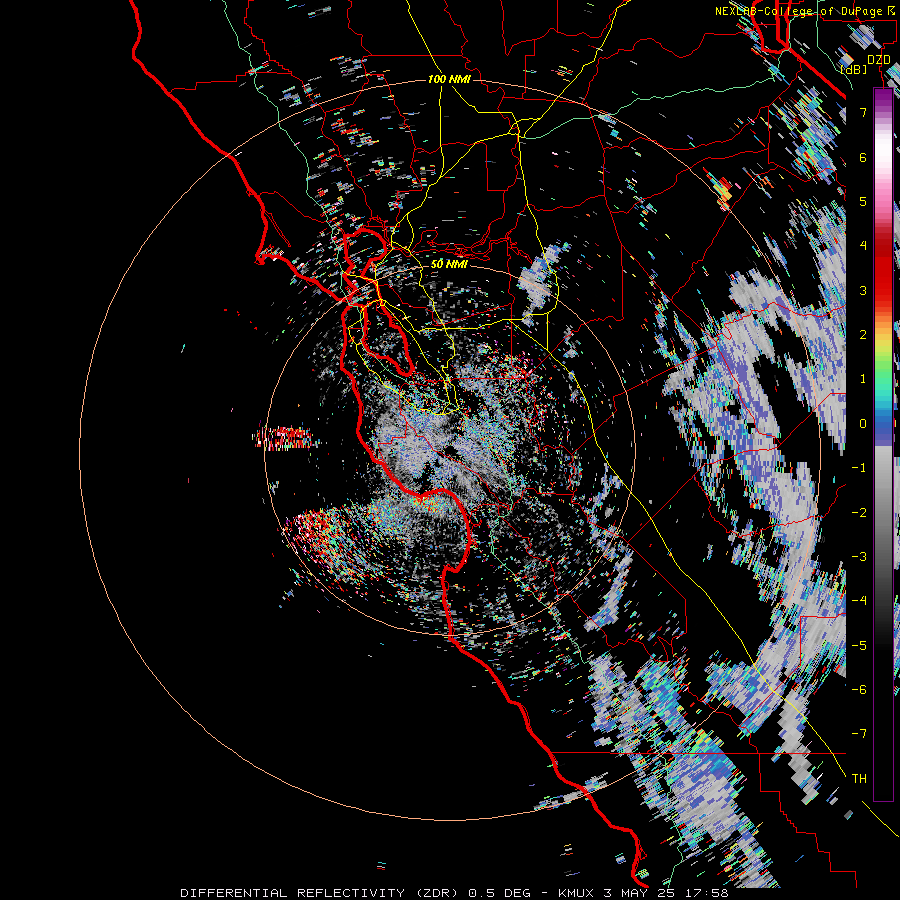Select the "[dB]" units label above the color scale
Image resolution: width=900 pixels, height=900 pixels.
854,69
